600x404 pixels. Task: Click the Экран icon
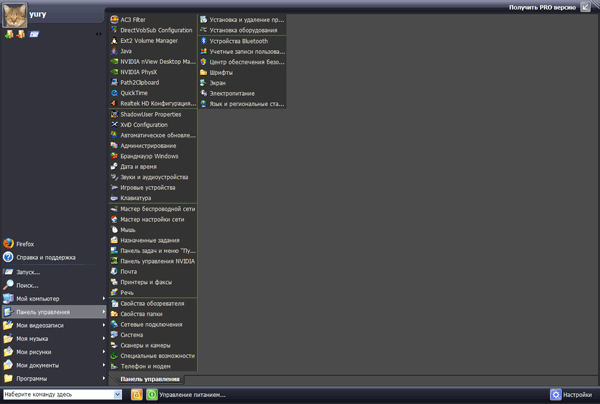[x=204, y=83]
